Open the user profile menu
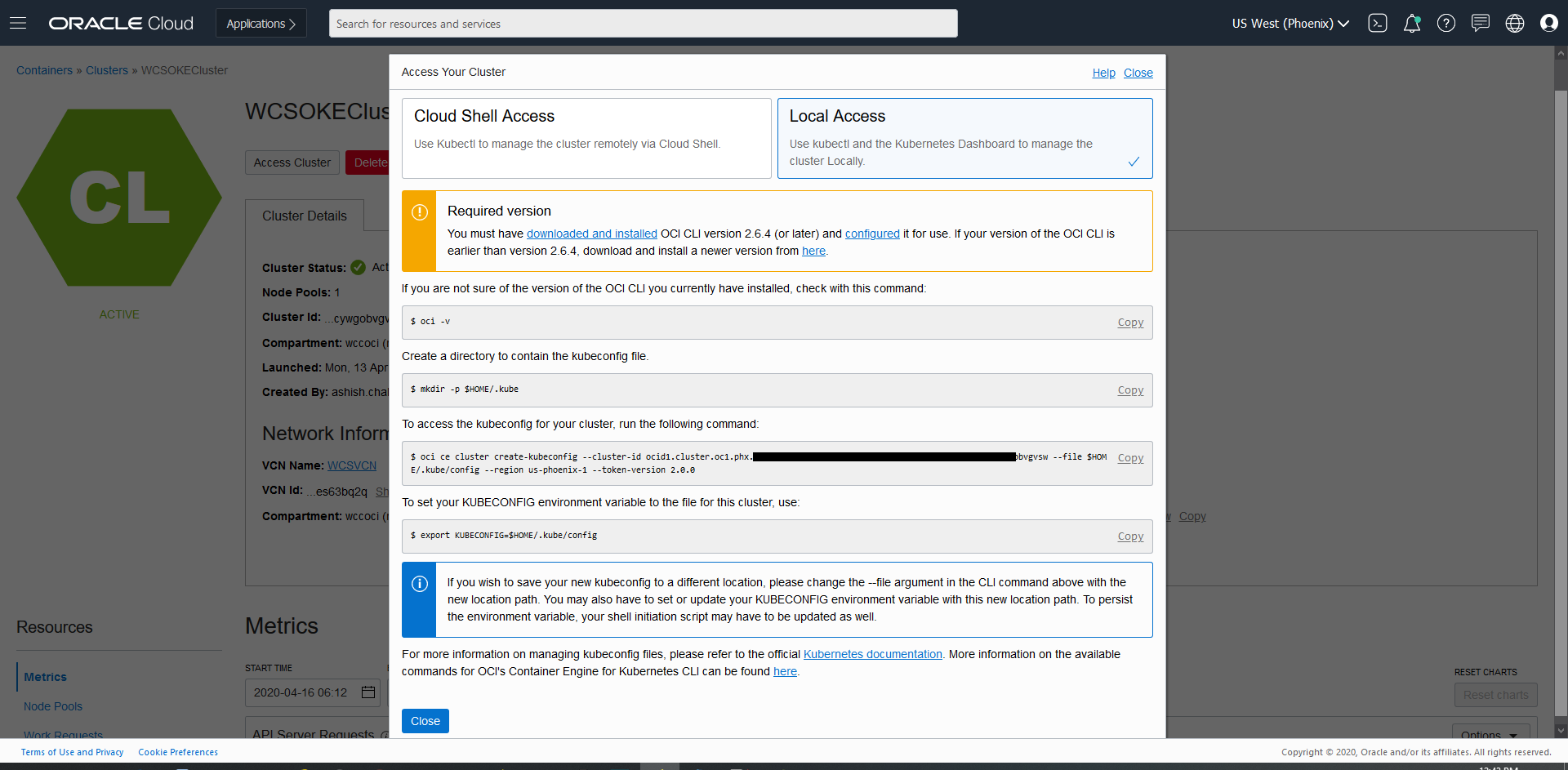This screenshot has height=770, width=1568. 1549,23
